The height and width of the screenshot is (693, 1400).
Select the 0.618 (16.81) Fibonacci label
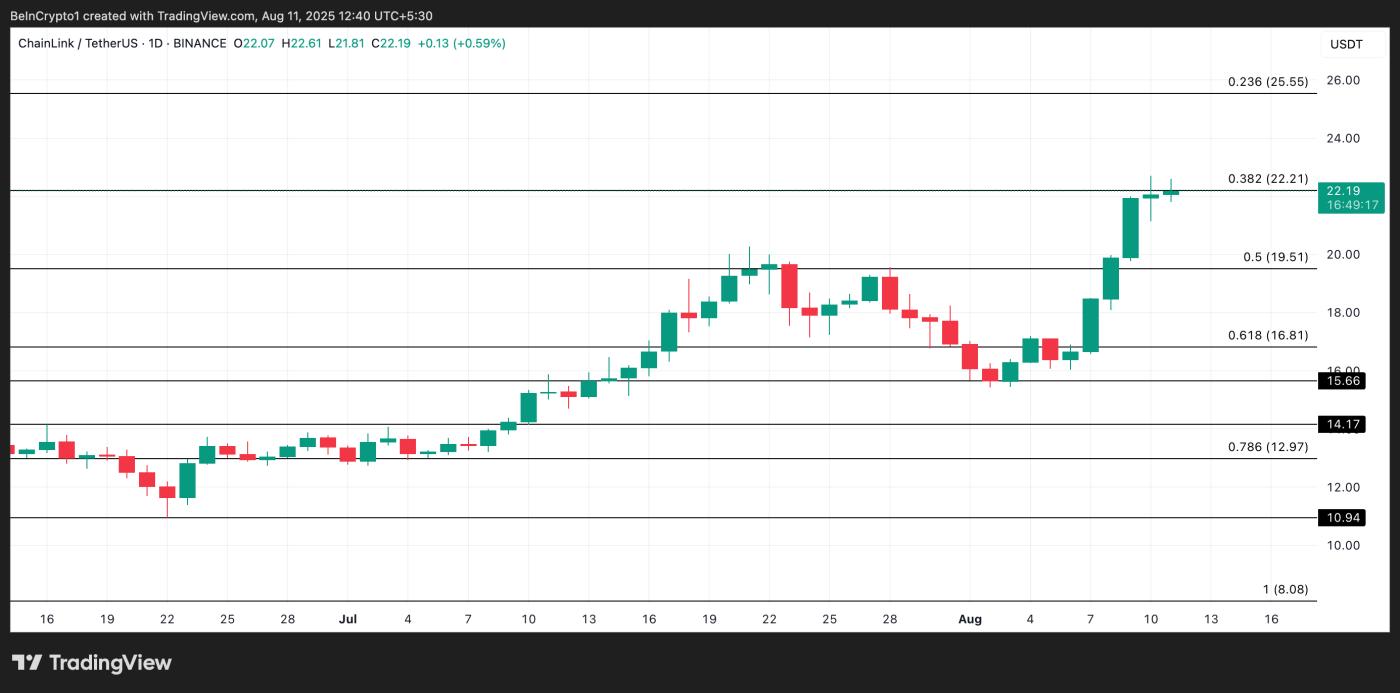[1269, 335]
